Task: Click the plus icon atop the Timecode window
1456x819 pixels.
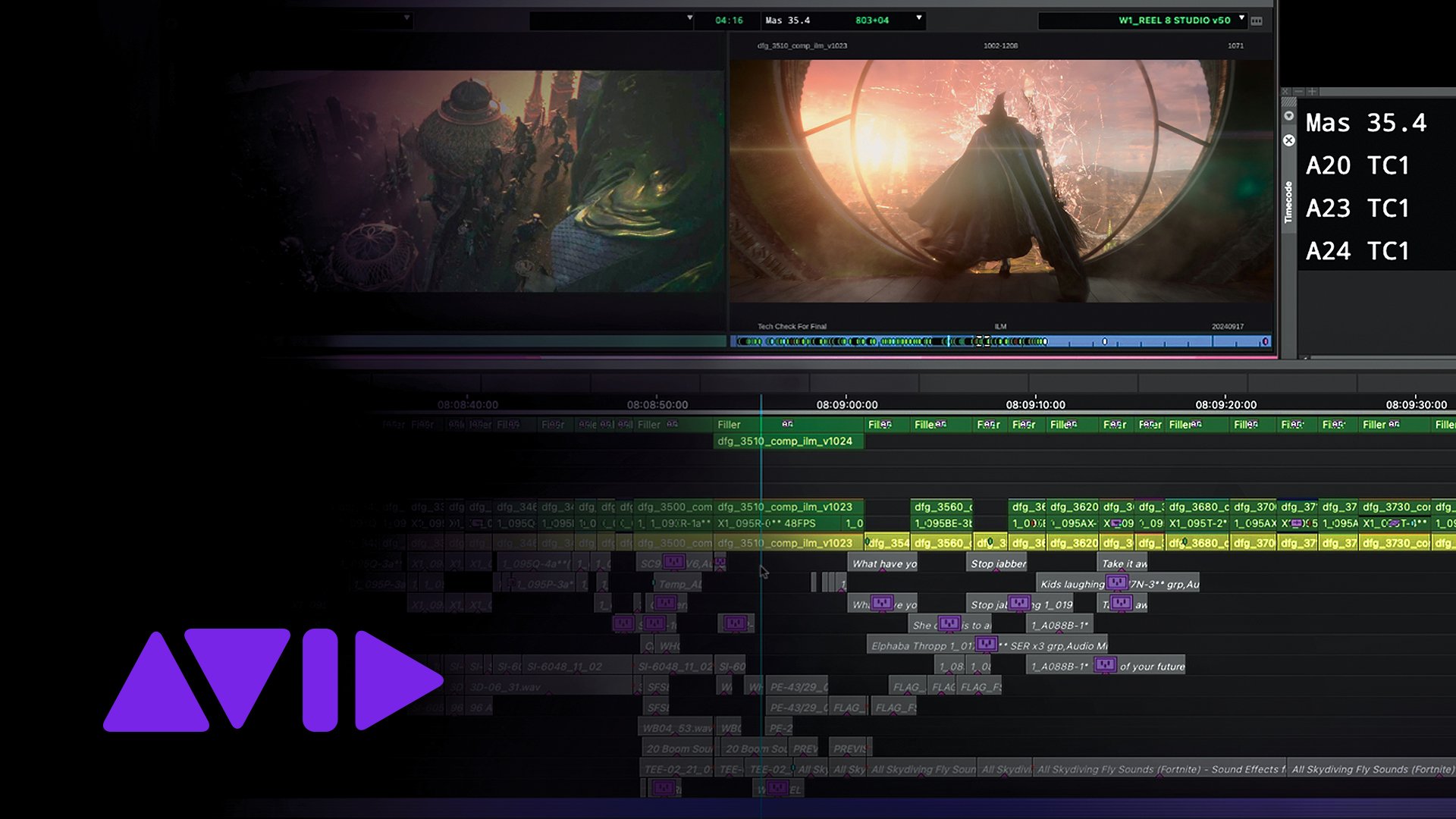Action: click(x=1312, y=91)
